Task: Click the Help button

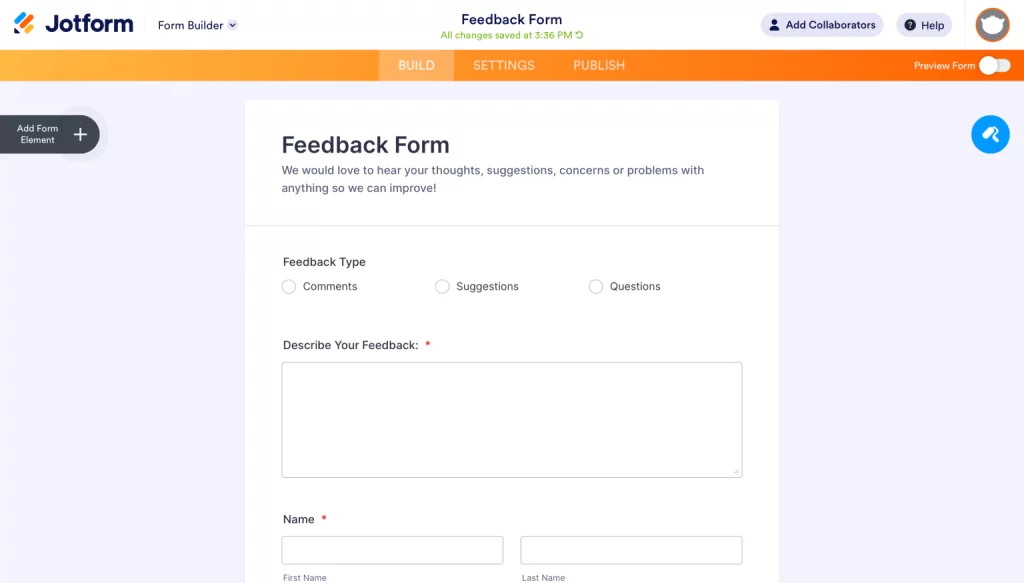Action: pos(923,25)
